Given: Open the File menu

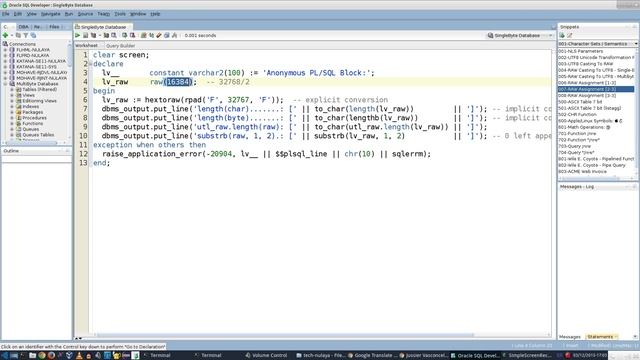Looking at the screenshot, I should (x=5, y=14).
